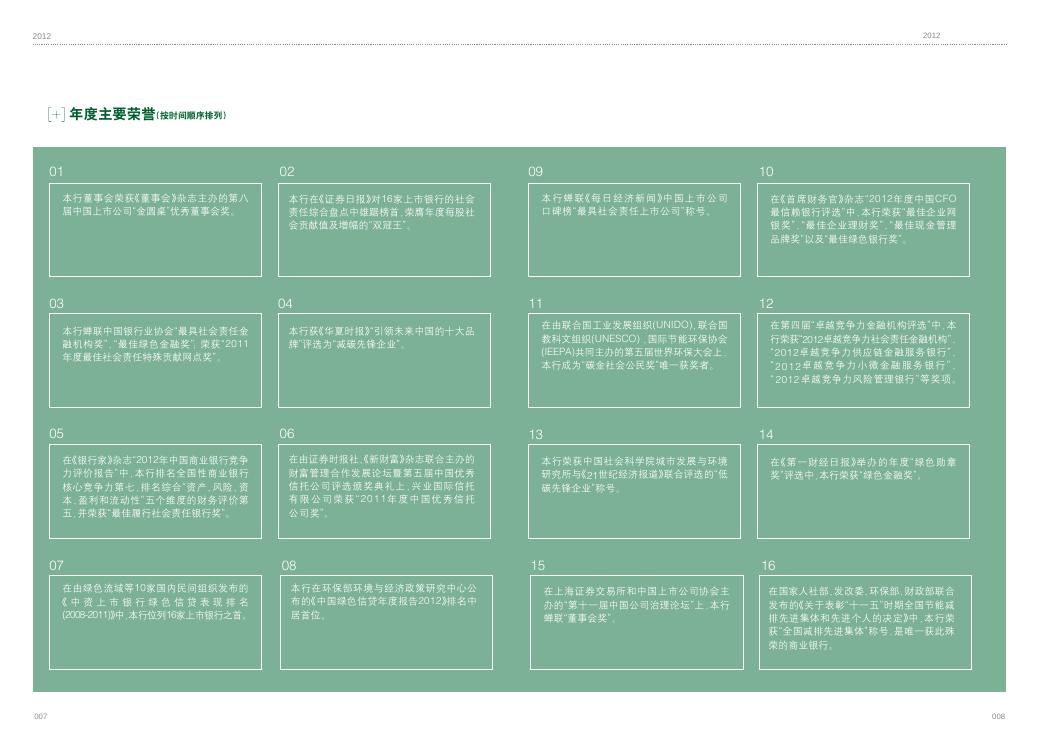Select award box 02 mentioning 证券日报
The height and width of the screenshot is (753, 1040).
click(384, 230)
